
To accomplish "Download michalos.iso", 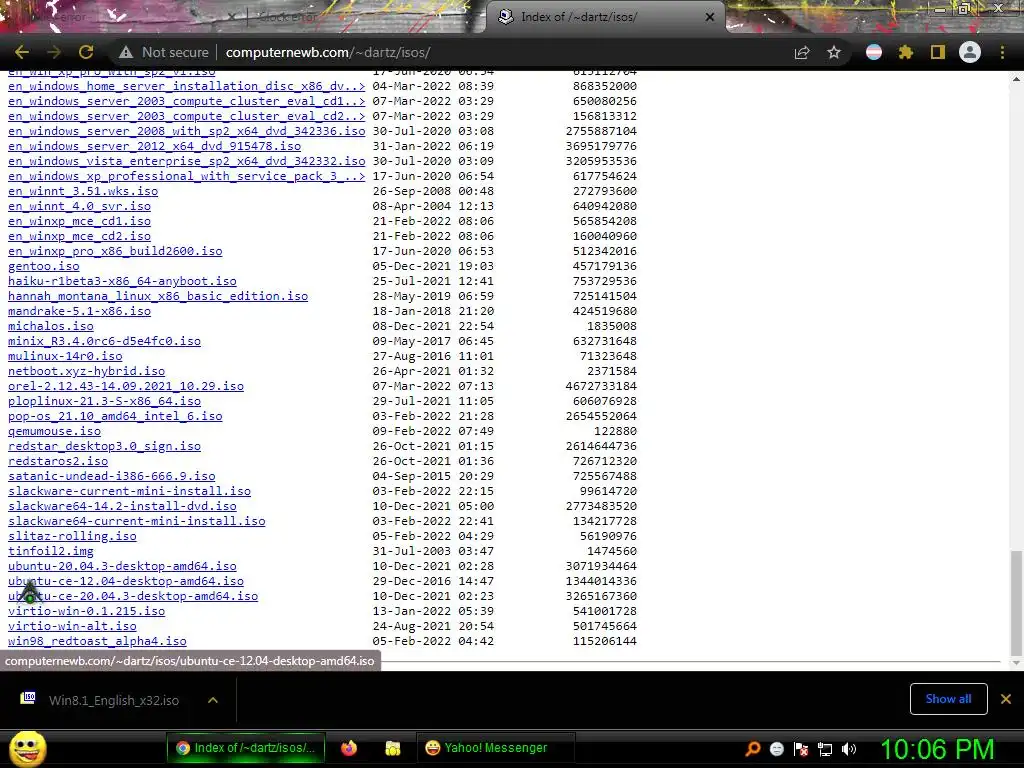I will pos(51,327).
